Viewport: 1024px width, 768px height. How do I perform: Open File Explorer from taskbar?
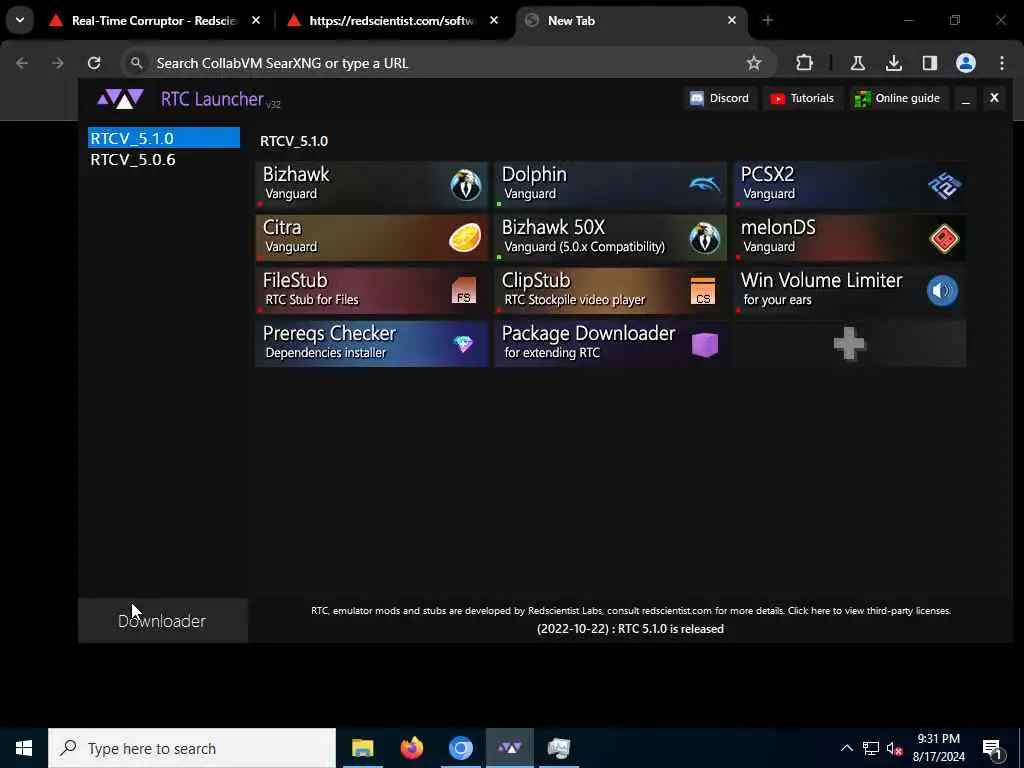pyautogui.click(x=362, y=748)
